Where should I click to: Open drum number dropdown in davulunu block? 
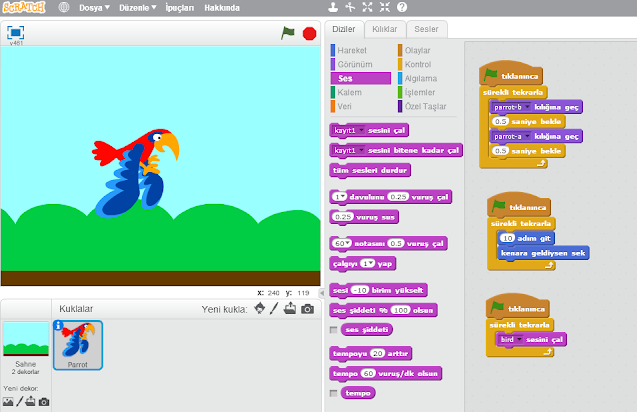pyautogui.click(x=340, y=197)
